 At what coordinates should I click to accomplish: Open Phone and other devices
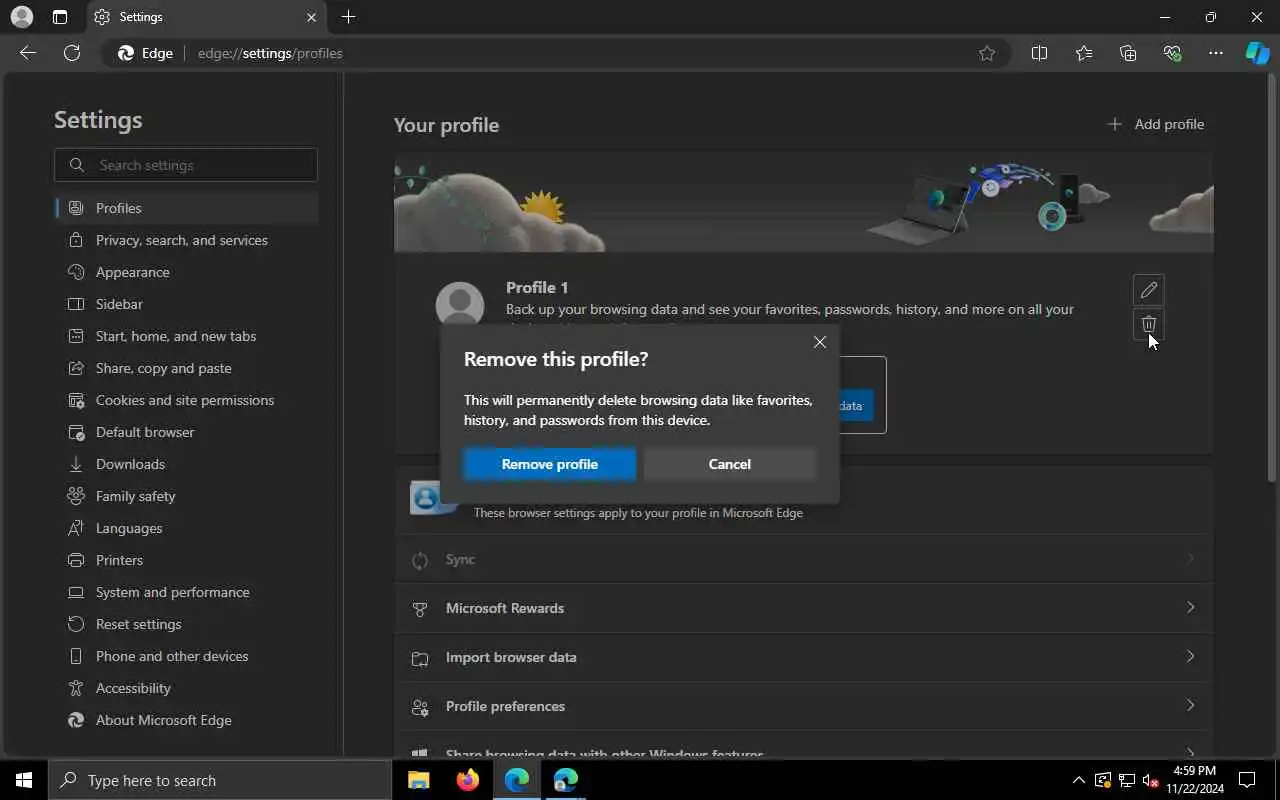pyautogui.click(x=187, y=656)
